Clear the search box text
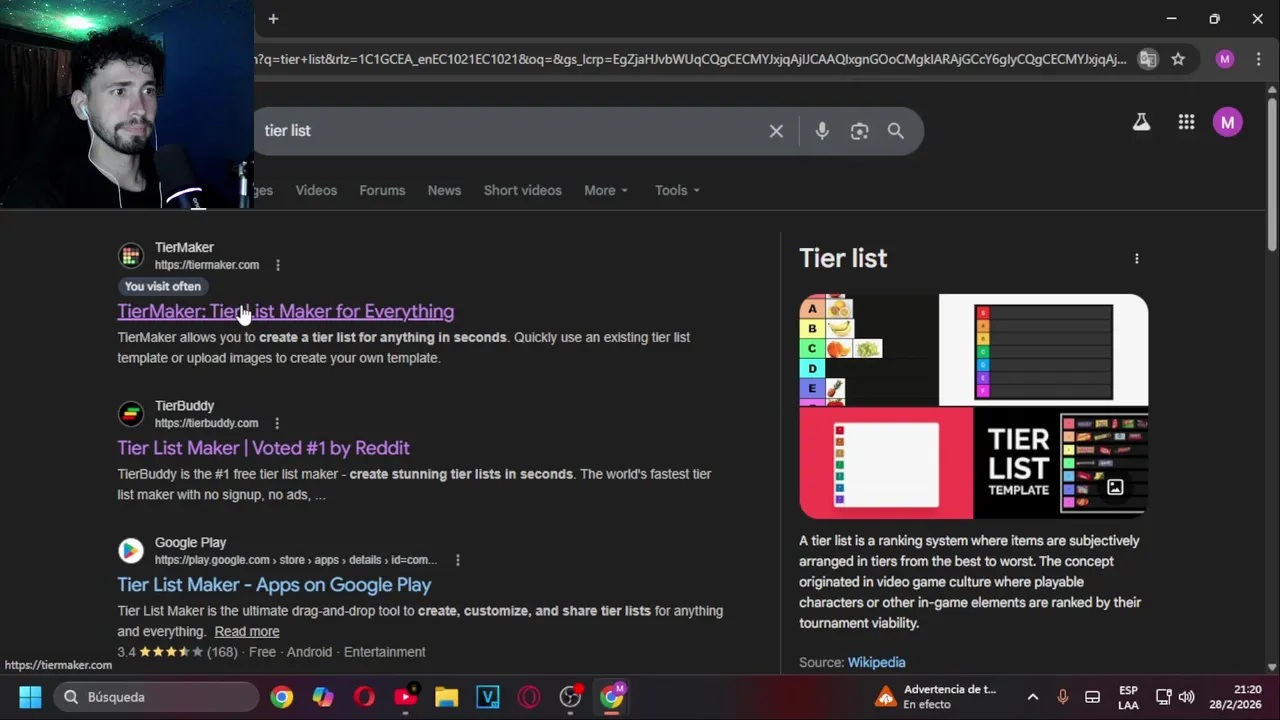The image size is (1280, 720). [x=776, y=131]
